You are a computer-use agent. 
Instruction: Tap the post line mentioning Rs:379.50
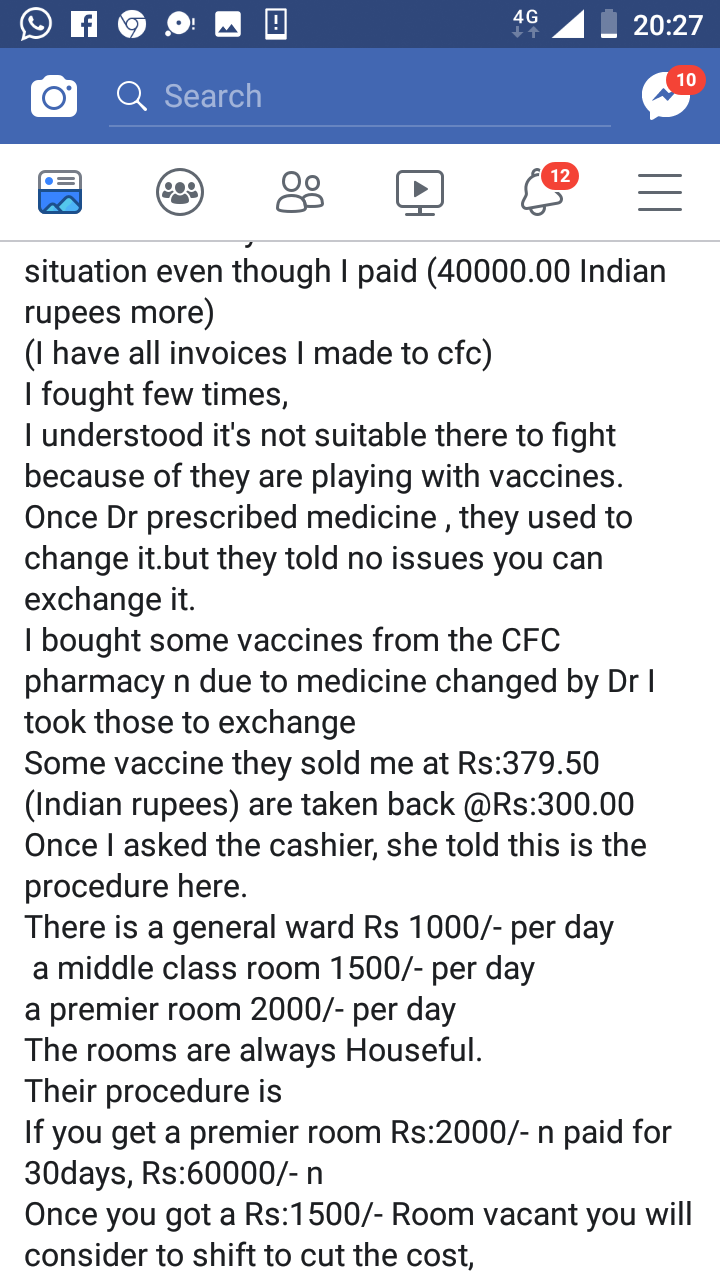[x=312, y=764]
